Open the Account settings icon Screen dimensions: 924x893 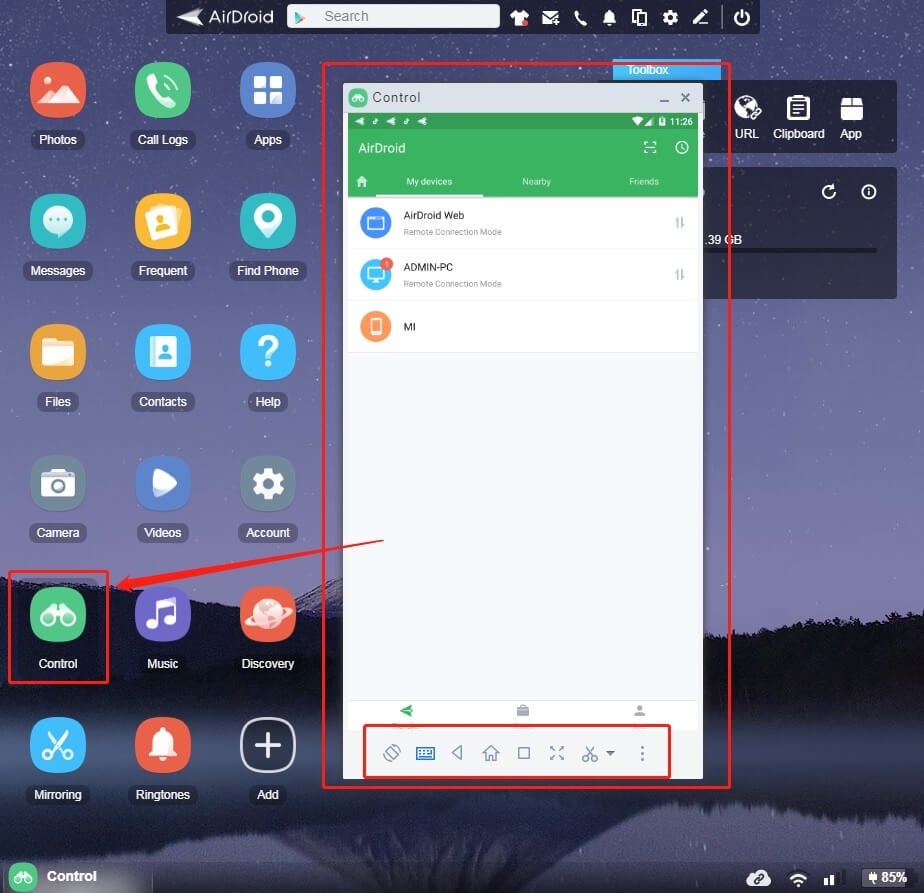tap(268, 483)
